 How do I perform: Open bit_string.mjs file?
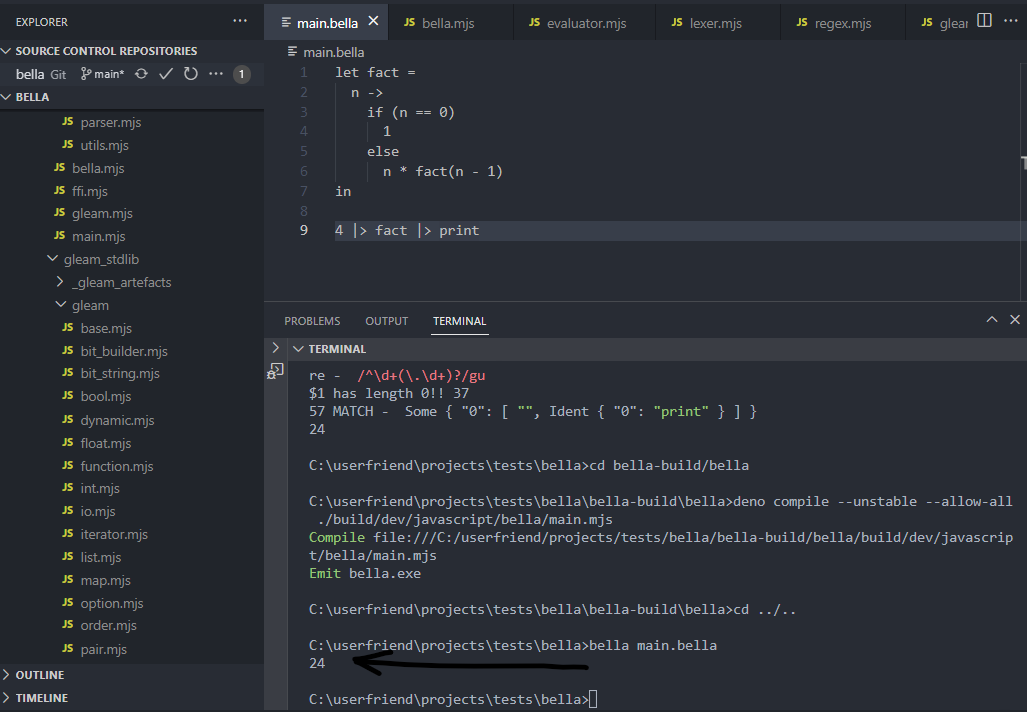click(x=120, y=373)
